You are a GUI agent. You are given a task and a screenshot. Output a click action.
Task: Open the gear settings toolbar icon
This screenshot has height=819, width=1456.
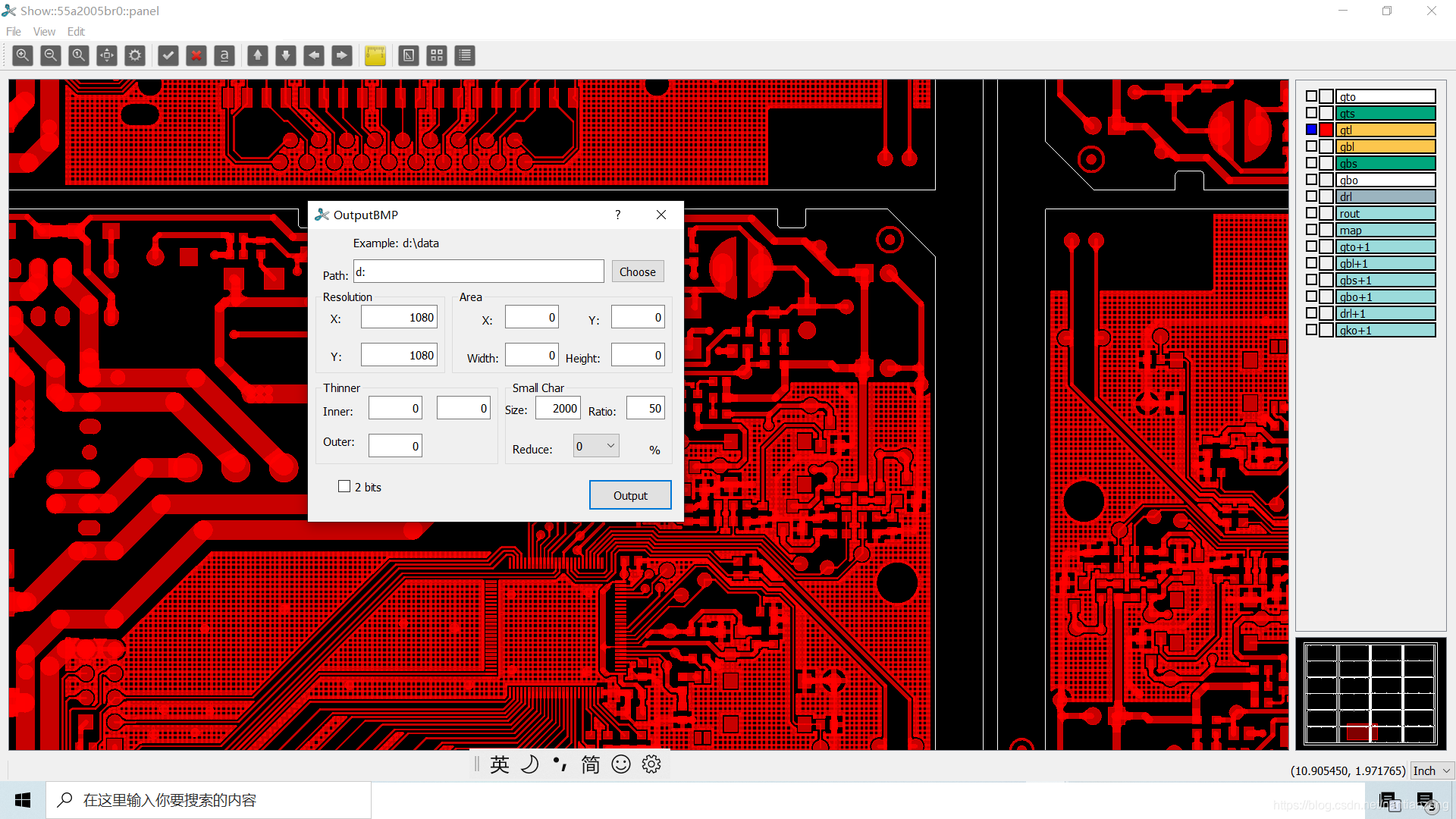135,55
